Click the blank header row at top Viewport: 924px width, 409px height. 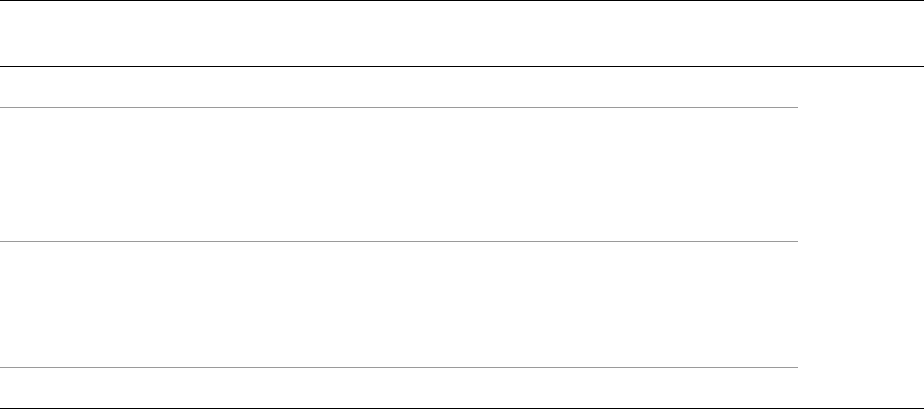pyautogui.click(x=462, y=33)
